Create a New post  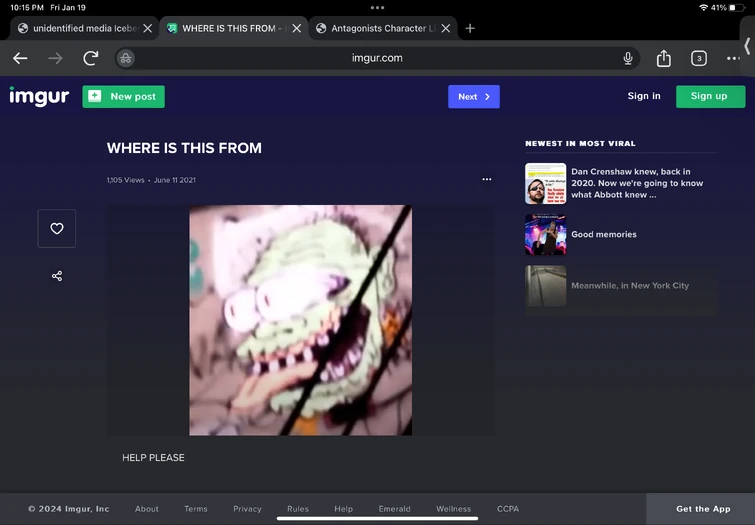[x=123, y=96]
